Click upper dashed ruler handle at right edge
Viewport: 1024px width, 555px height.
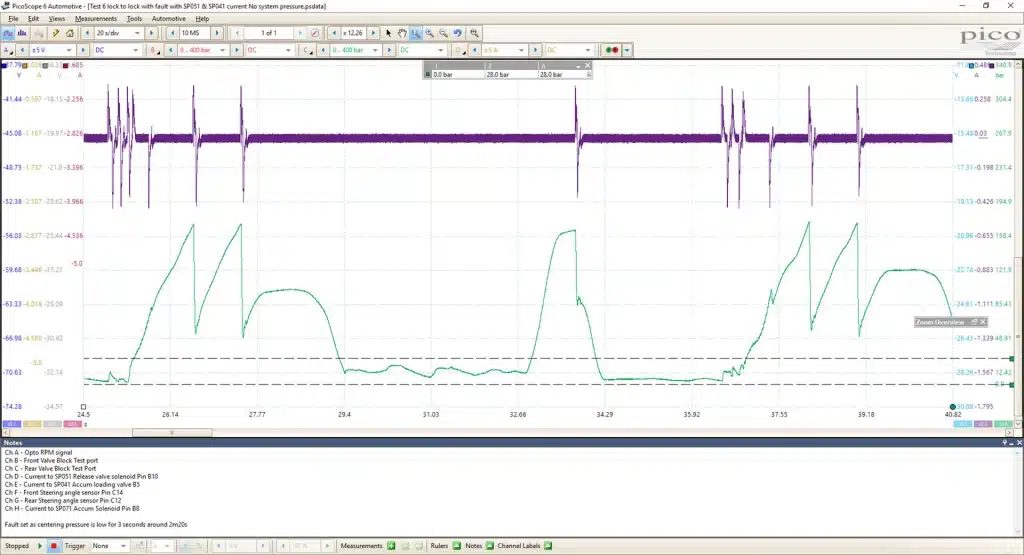pos(1012,358)
